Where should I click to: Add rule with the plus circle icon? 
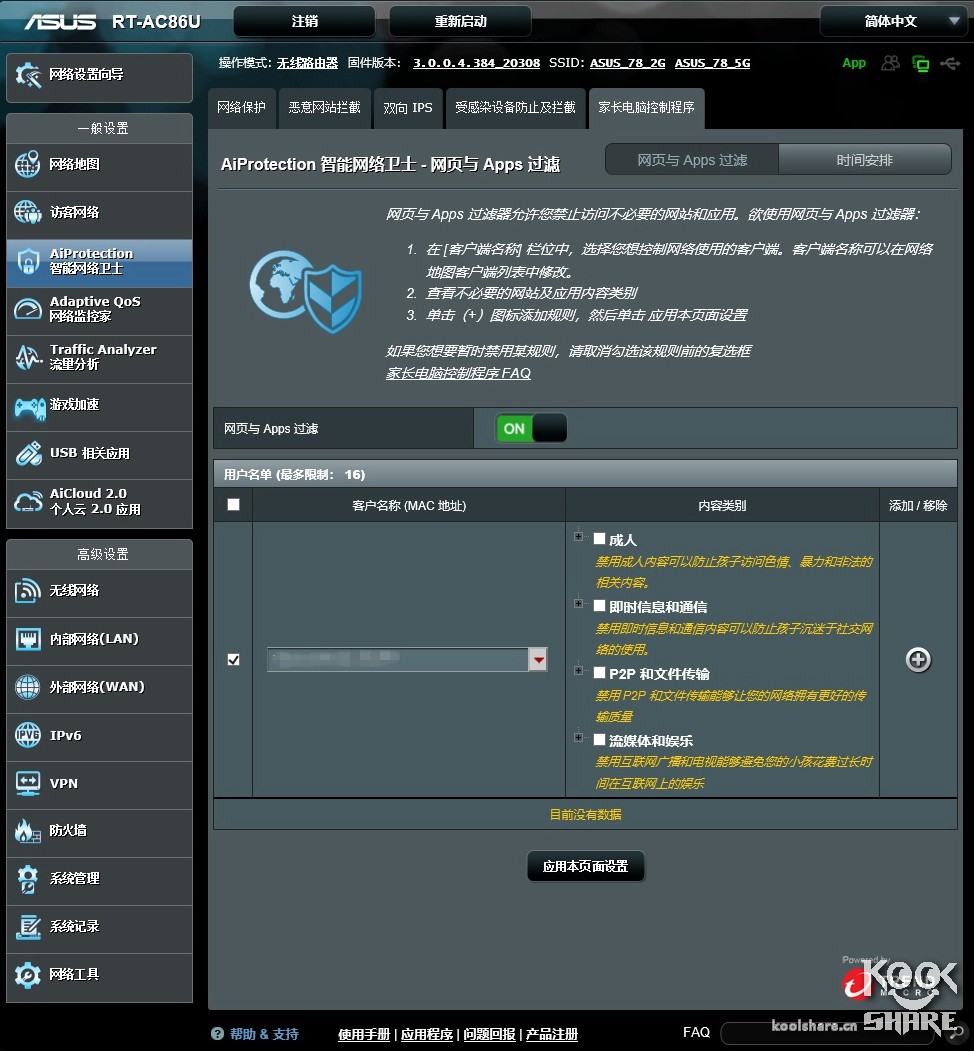click(918, 660)
